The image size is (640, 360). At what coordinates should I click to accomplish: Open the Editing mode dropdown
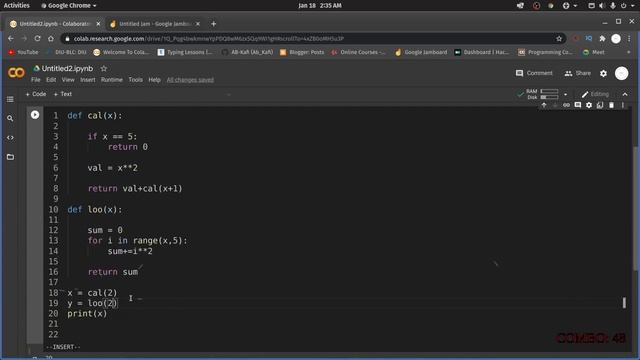pos(595,94)
